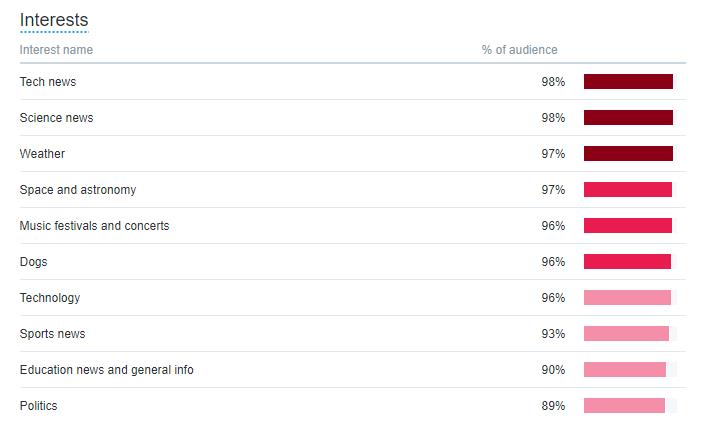Click the dark red Tech news bar
This screenshot has height=430, width=708.
(628, 82)
